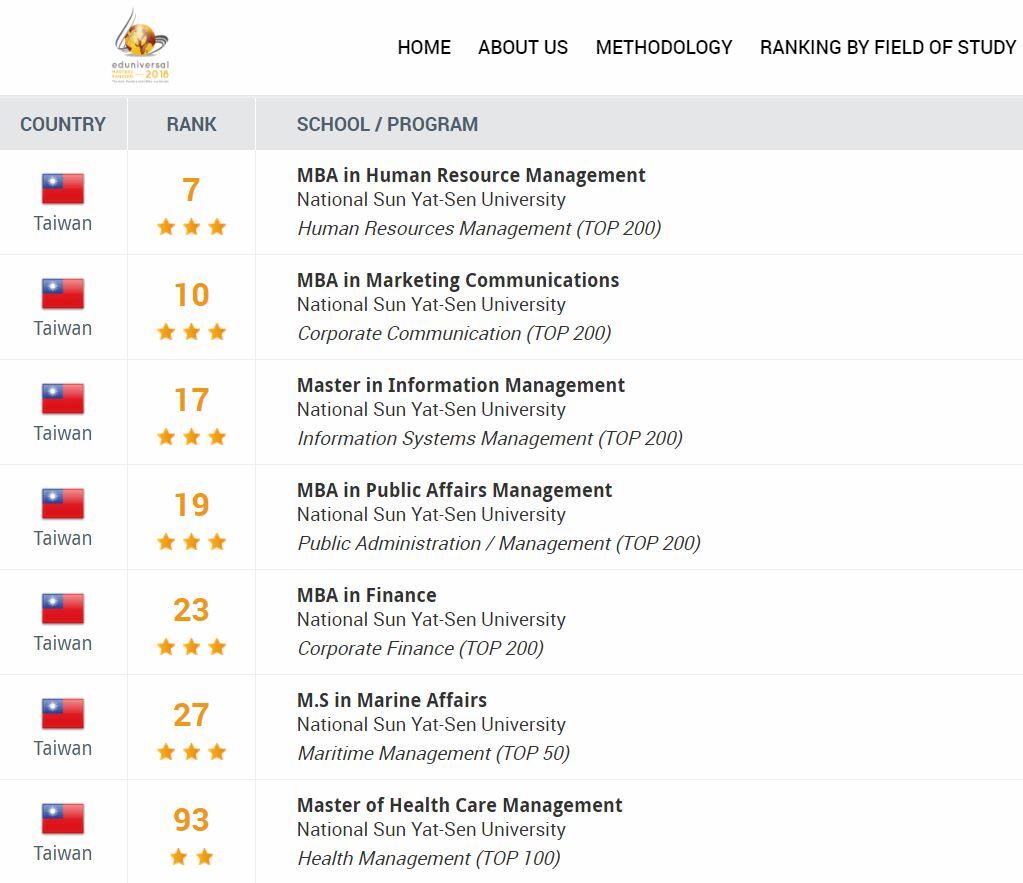
Task: Open the HOME menu item
Action: pos(424,47)
